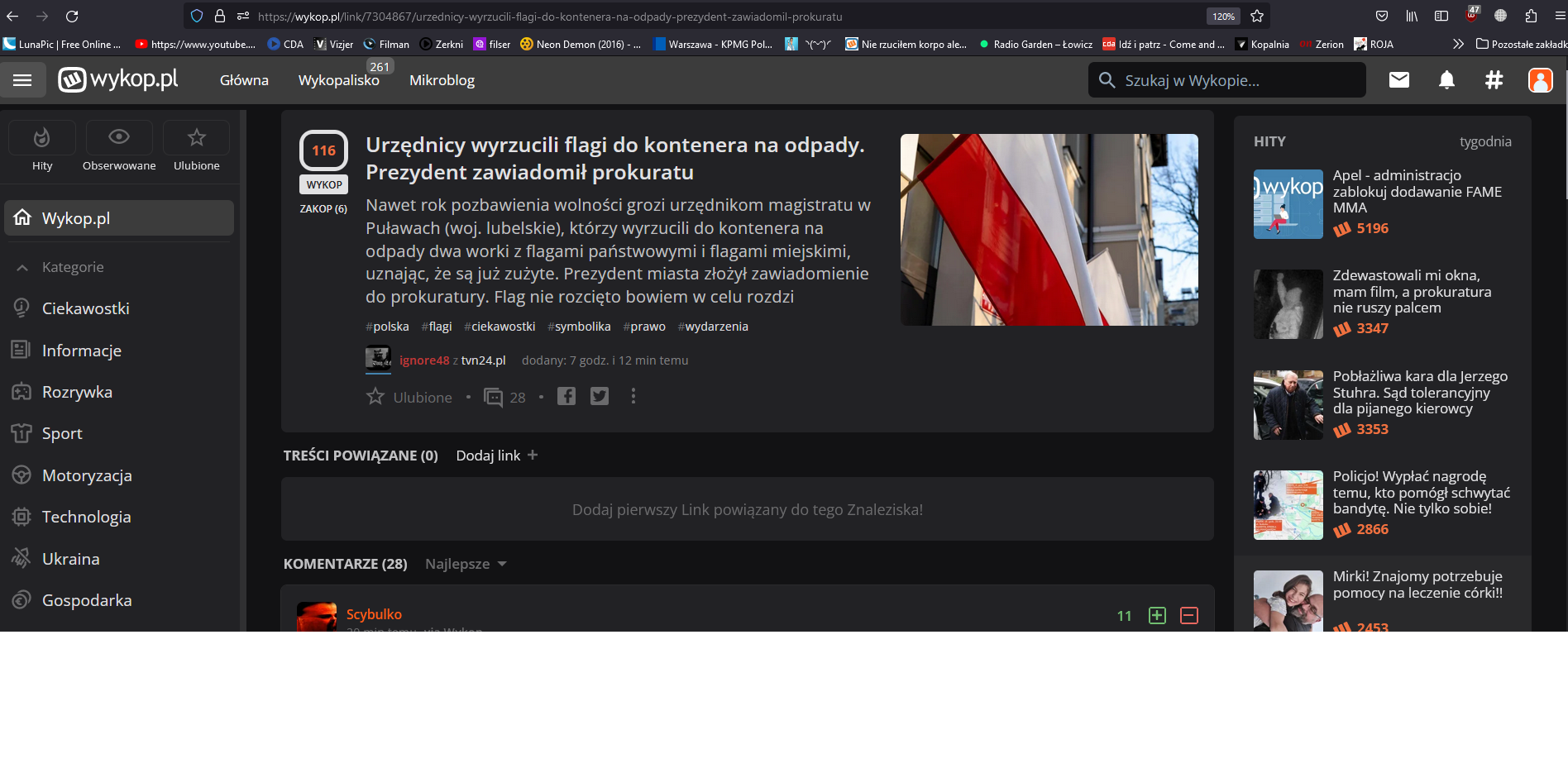The height and width of the screenshot is (773, 1568).
Task: Downvote Scybulko's comment with red minus
Action: pos(1189,615)
